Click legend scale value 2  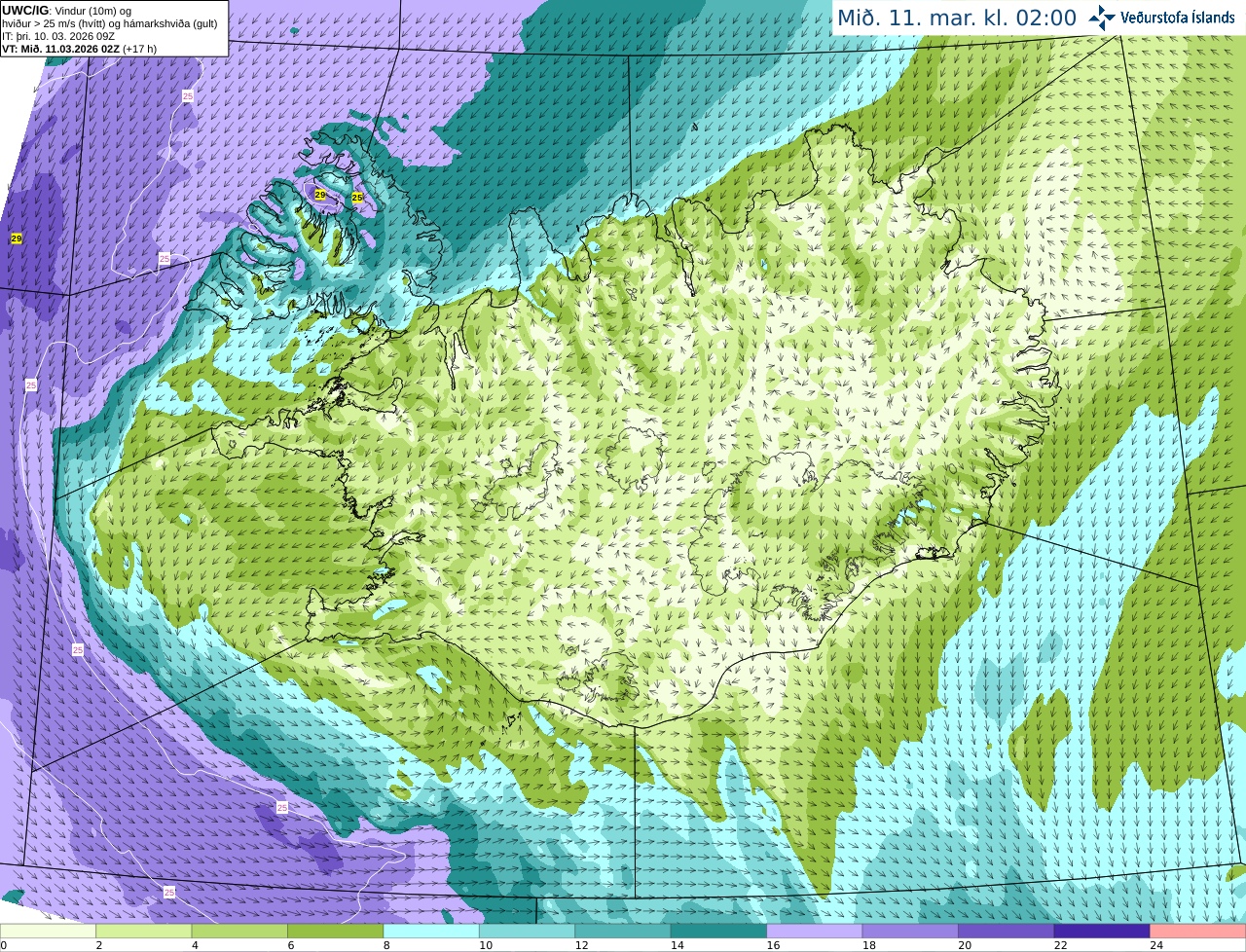point(98,945)
